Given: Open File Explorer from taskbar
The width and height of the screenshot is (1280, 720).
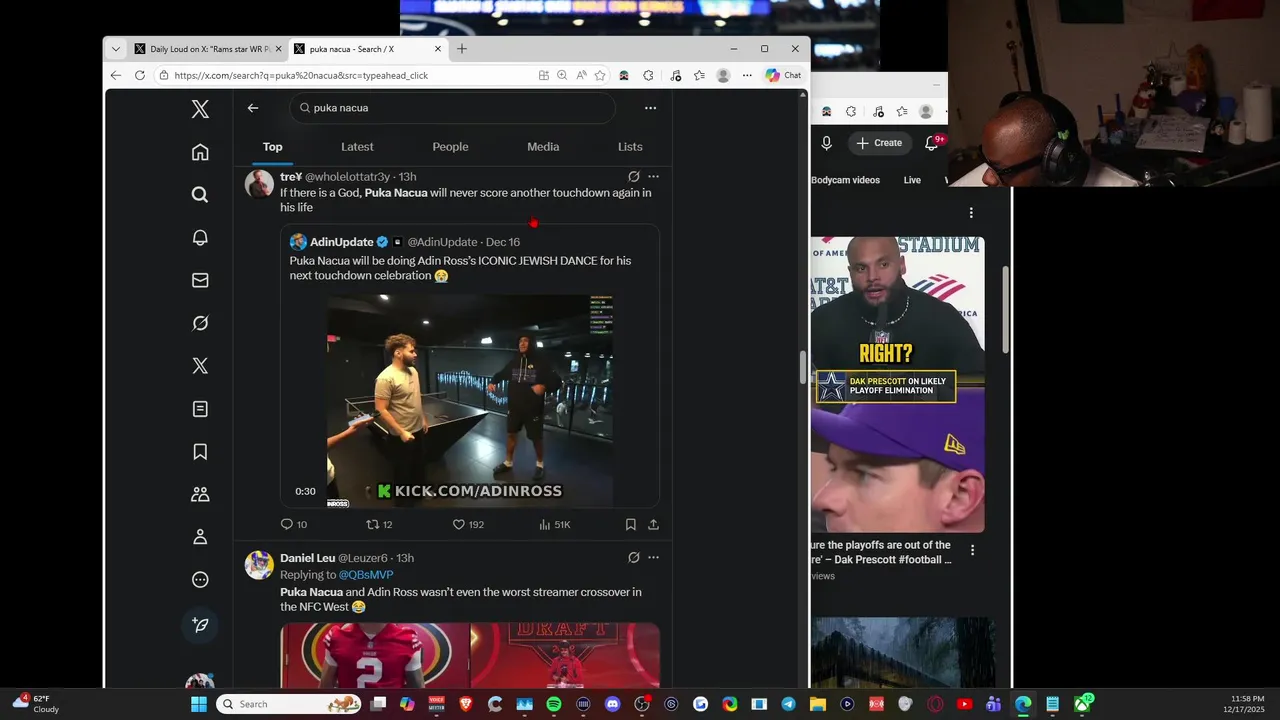Looking at the screenshot, I should pos(818,704).
